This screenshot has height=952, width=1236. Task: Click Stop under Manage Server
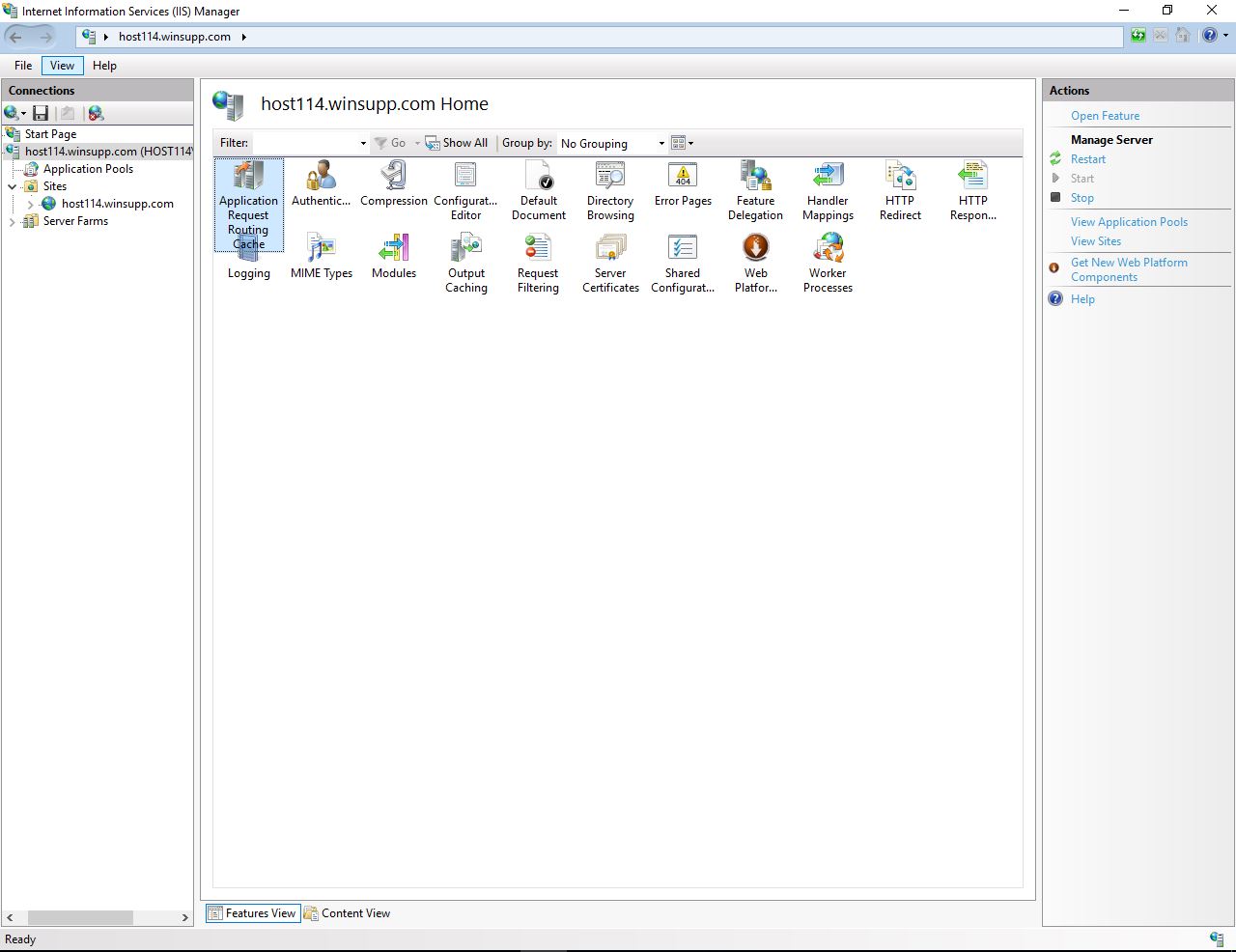1081,198
